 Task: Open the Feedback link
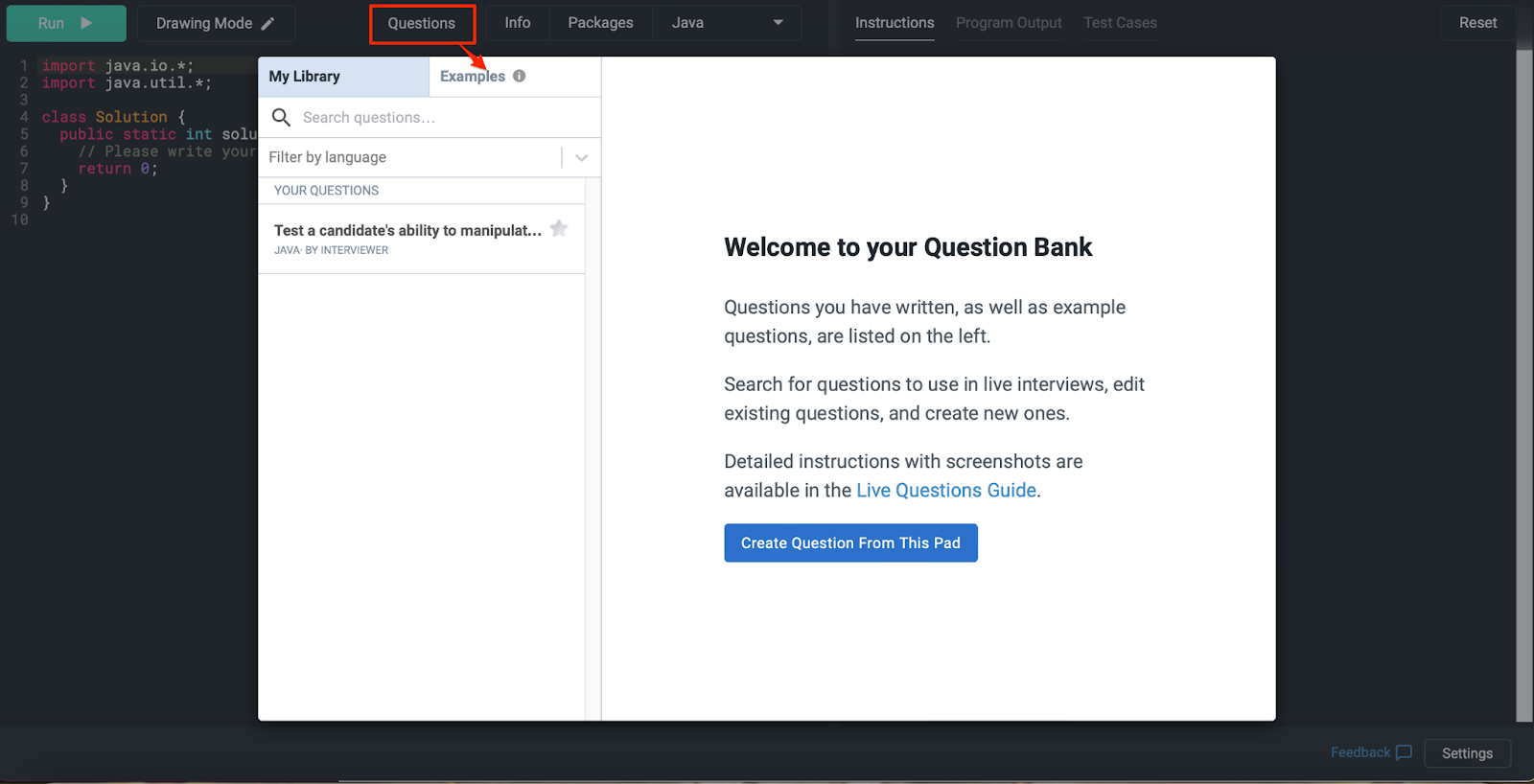[1360, 752]
